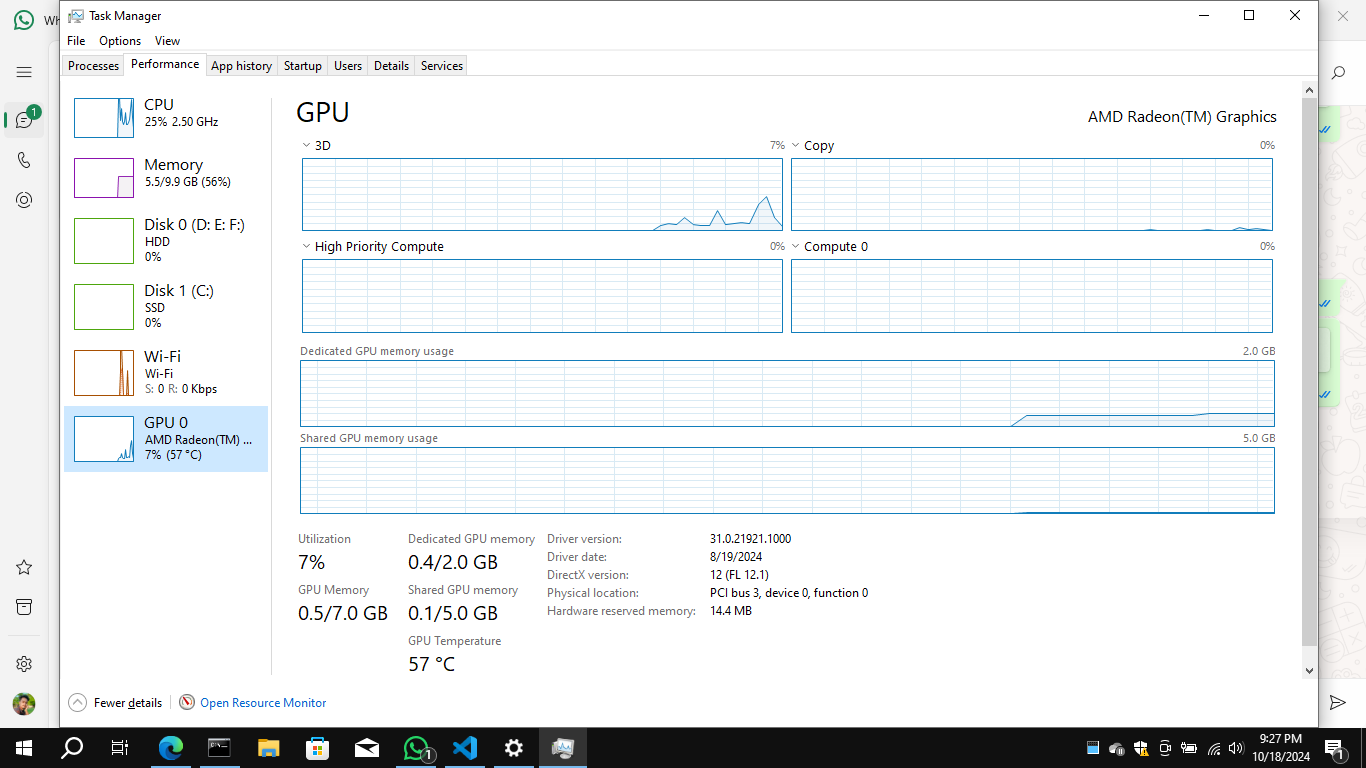Switch to the Startup tab
The width and height of the screenshot is (1366, 768).
coord(303,65)
